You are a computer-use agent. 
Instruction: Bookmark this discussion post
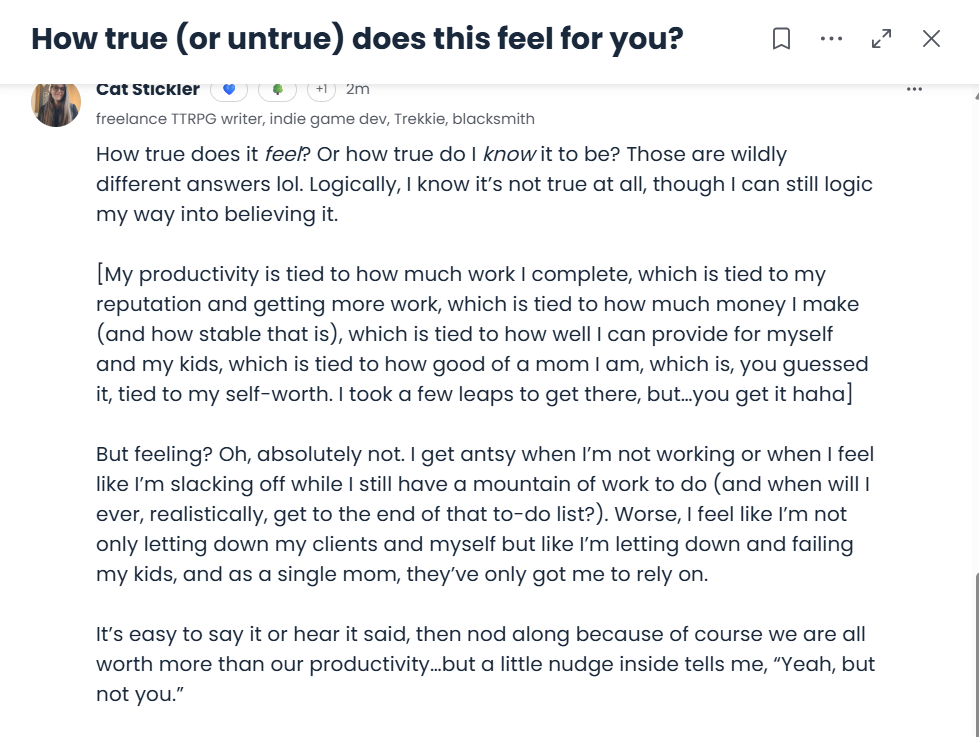pyautogui.click(x=782, y=39)
